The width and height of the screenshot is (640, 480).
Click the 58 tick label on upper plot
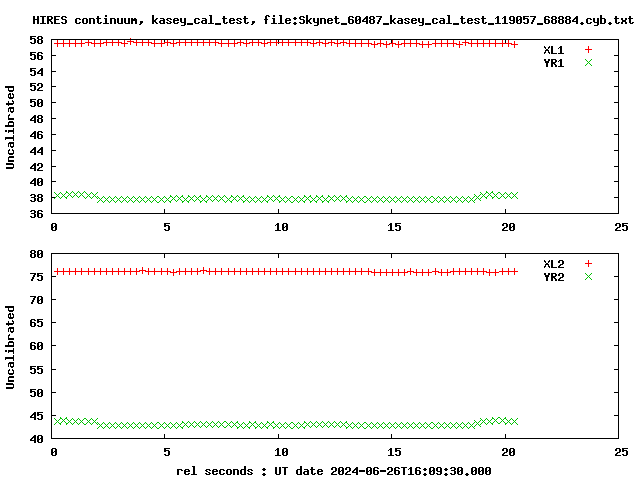[x=36, y=40]
